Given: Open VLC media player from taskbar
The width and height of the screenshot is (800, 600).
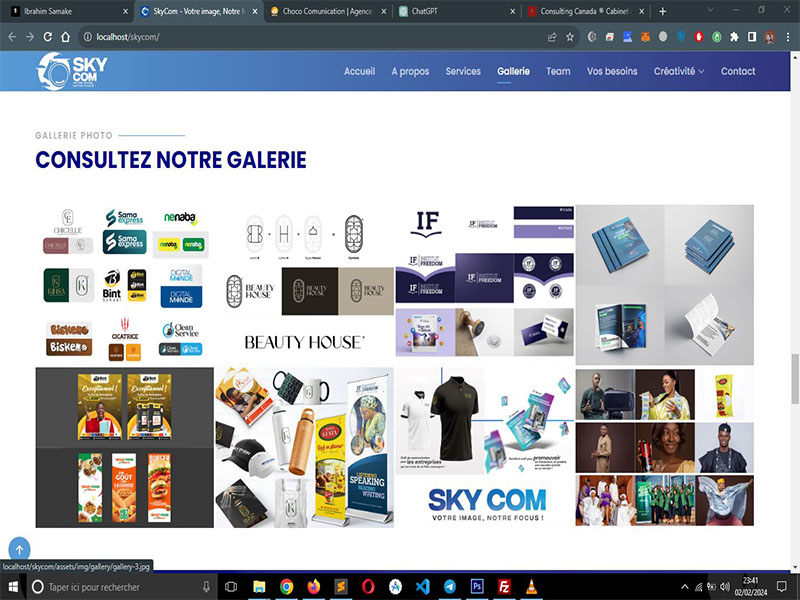Looking at the screenshot, I should tap(531, 587).
